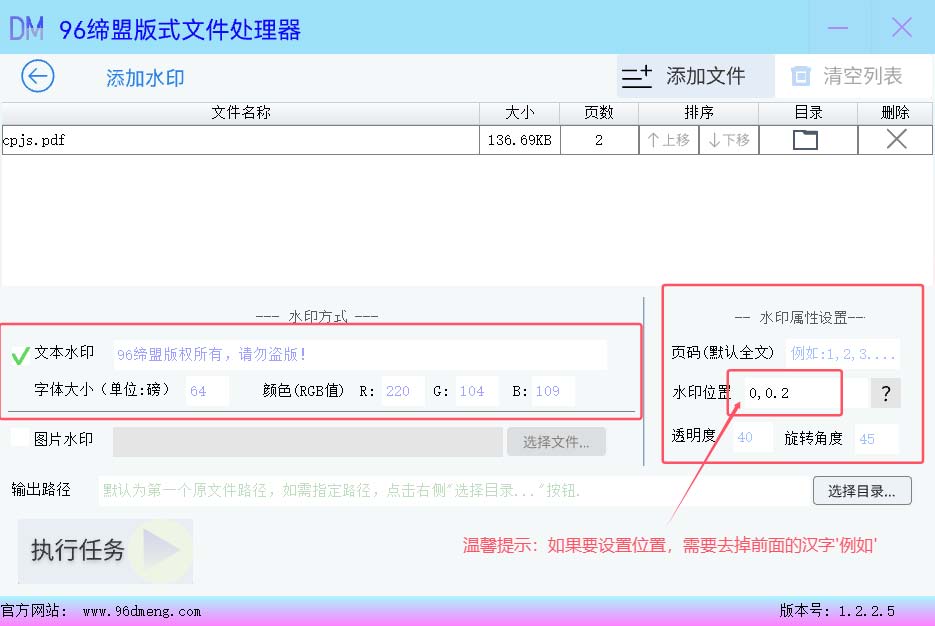Click the R color value field 220
Viewport: 935px width, 626px height.
click(x=403, y=391)
